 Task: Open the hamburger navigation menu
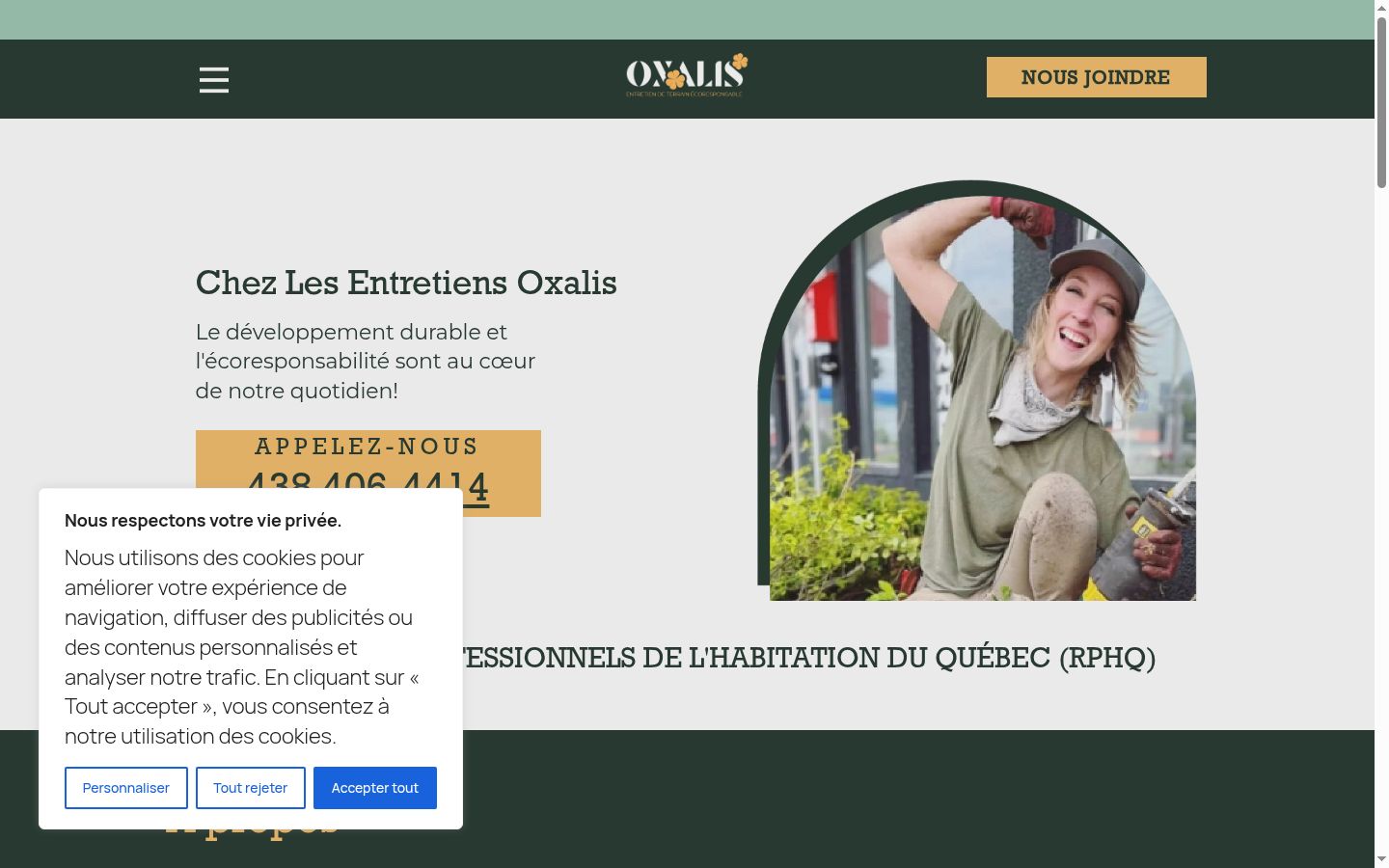(x=214, y=80)
